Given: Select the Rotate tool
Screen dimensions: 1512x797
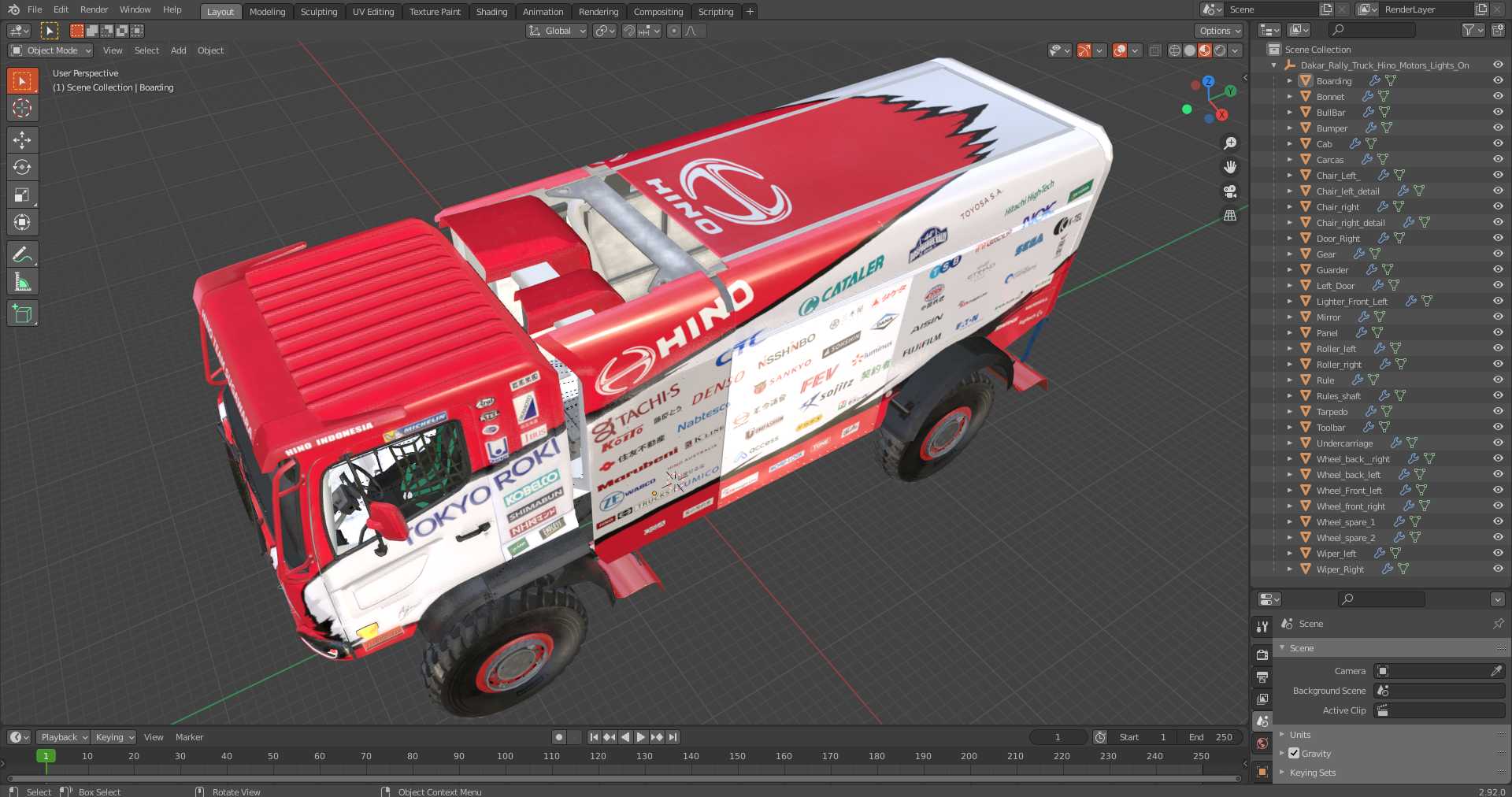Looking at the screenshot, I should tap(22, 168).
